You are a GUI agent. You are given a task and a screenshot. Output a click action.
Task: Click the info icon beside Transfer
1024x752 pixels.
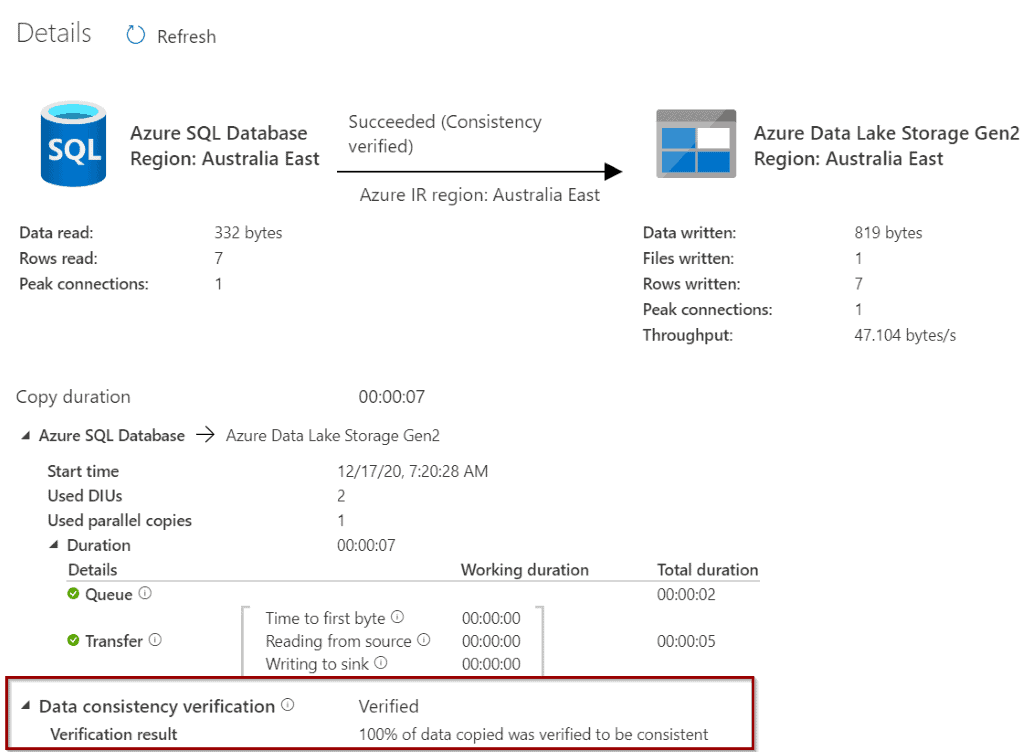click(x=155, y=641)
